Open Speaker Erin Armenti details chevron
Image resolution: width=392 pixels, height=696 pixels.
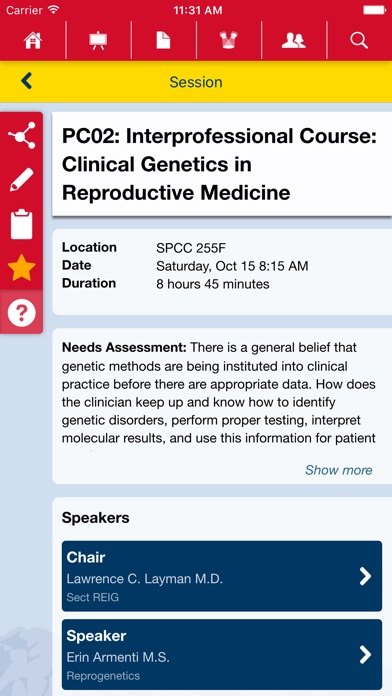coord(365,654)
